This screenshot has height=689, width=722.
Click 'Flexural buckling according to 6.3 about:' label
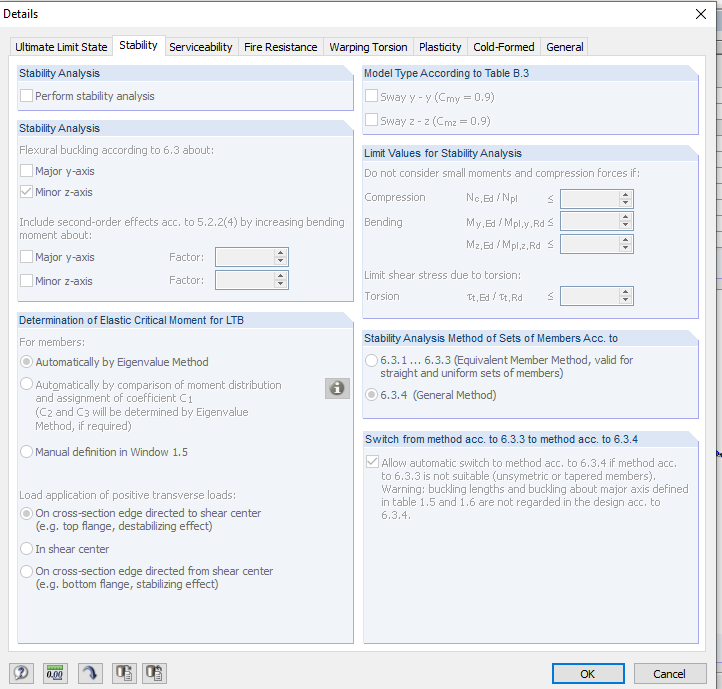[116, 150]
